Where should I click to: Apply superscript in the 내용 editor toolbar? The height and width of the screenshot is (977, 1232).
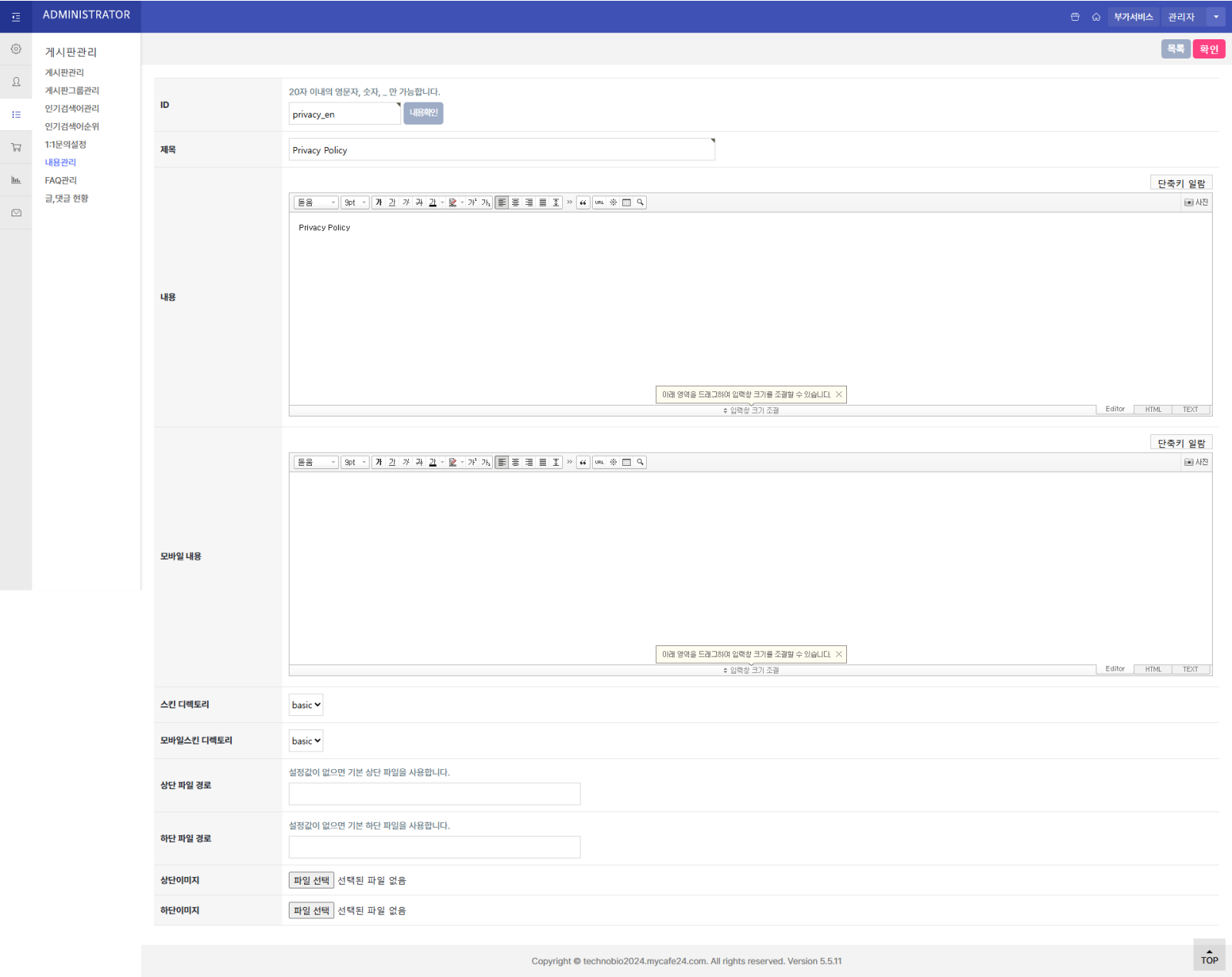point(472,202)
